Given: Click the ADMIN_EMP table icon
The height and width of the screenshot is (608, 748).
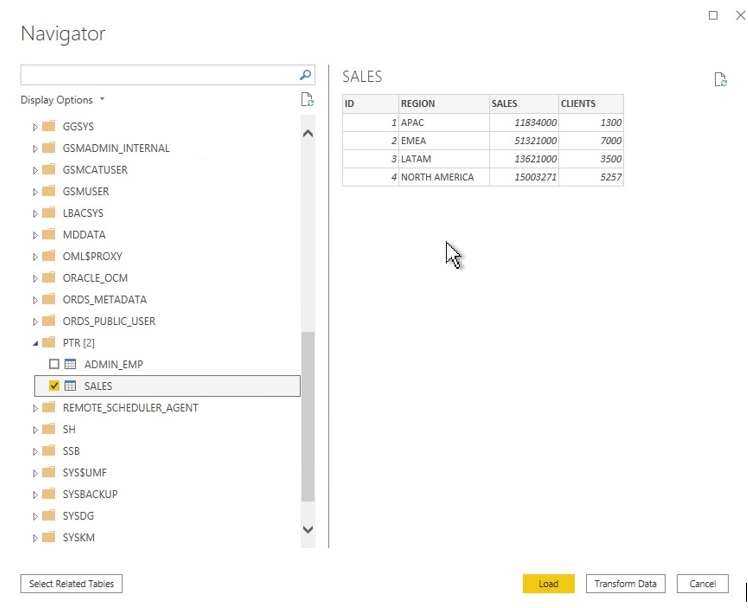Looking at the screenshot, I should (x=71, y=364).
